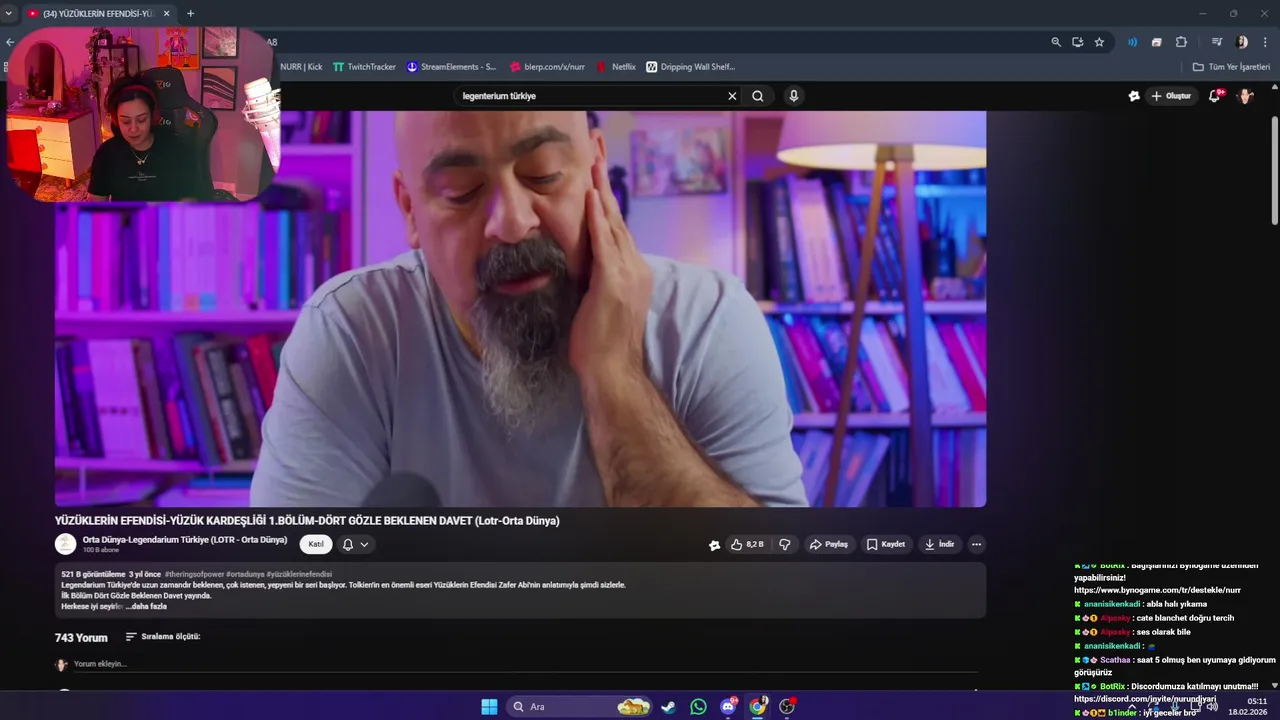Click the 743 Yorum comment count
Screen dimensions: 1280x720
pyautogui.click(x=81, y=638)
